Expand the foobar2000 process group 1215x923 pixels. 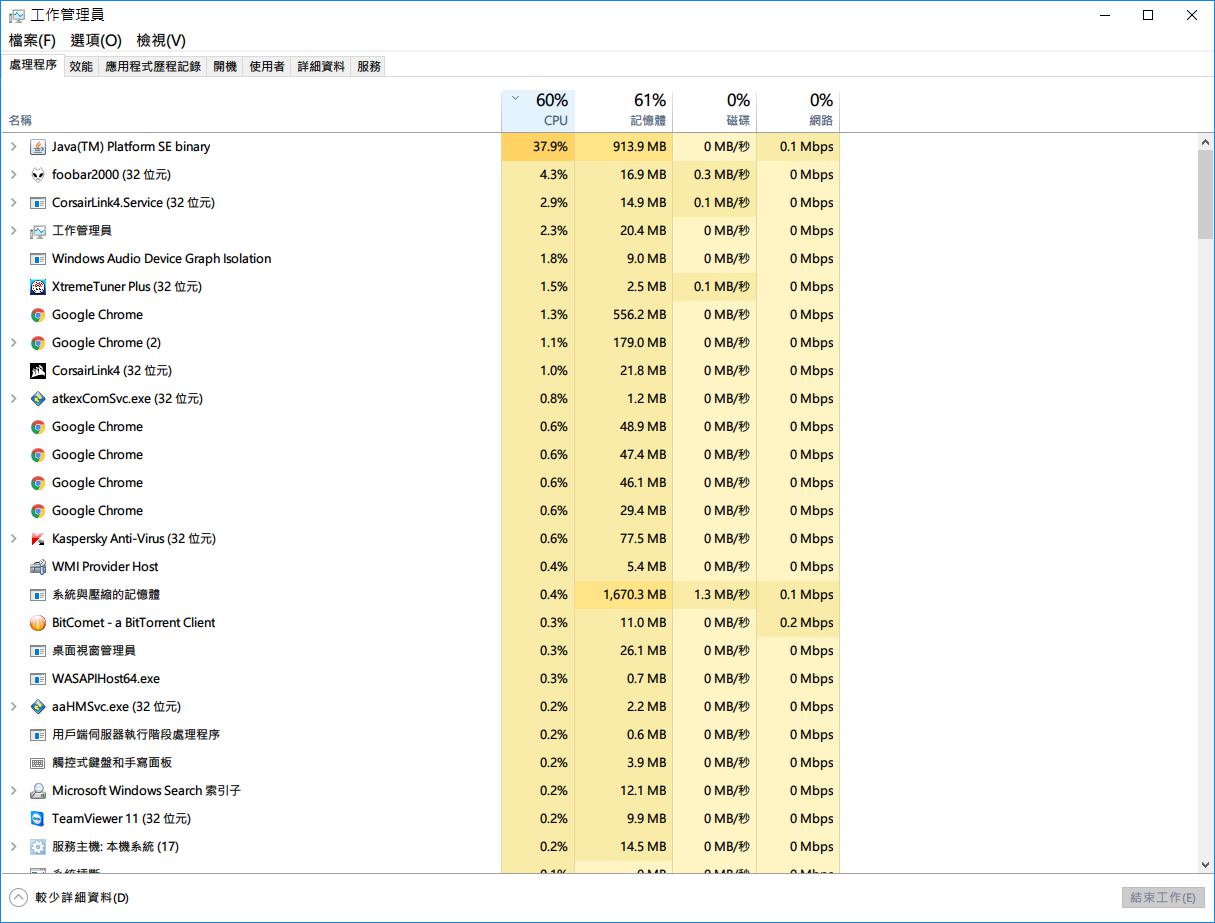tap(14, 175)
